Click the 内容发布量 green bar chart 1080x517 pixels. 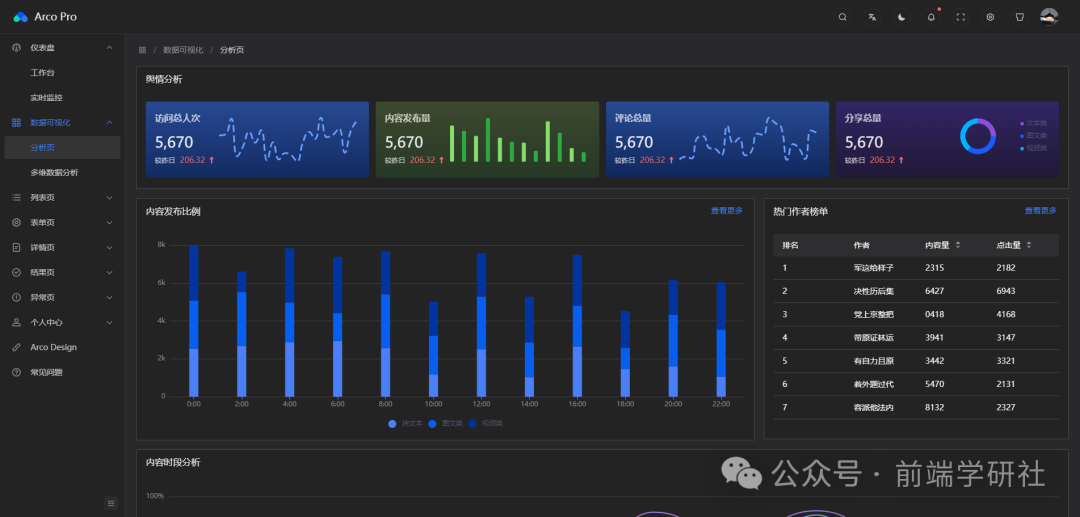[x=518, y=140]
